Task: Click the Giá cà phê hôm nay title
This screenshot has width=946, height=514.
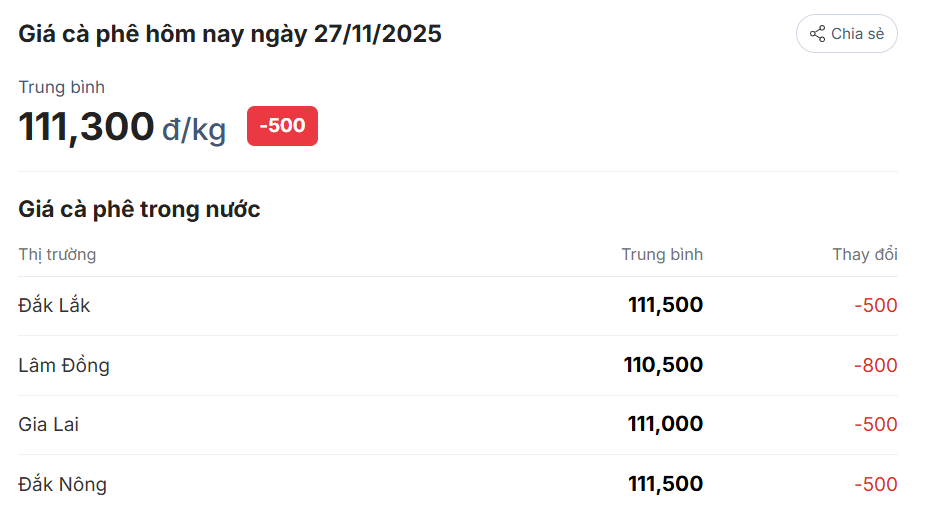Action: point(230,34)
